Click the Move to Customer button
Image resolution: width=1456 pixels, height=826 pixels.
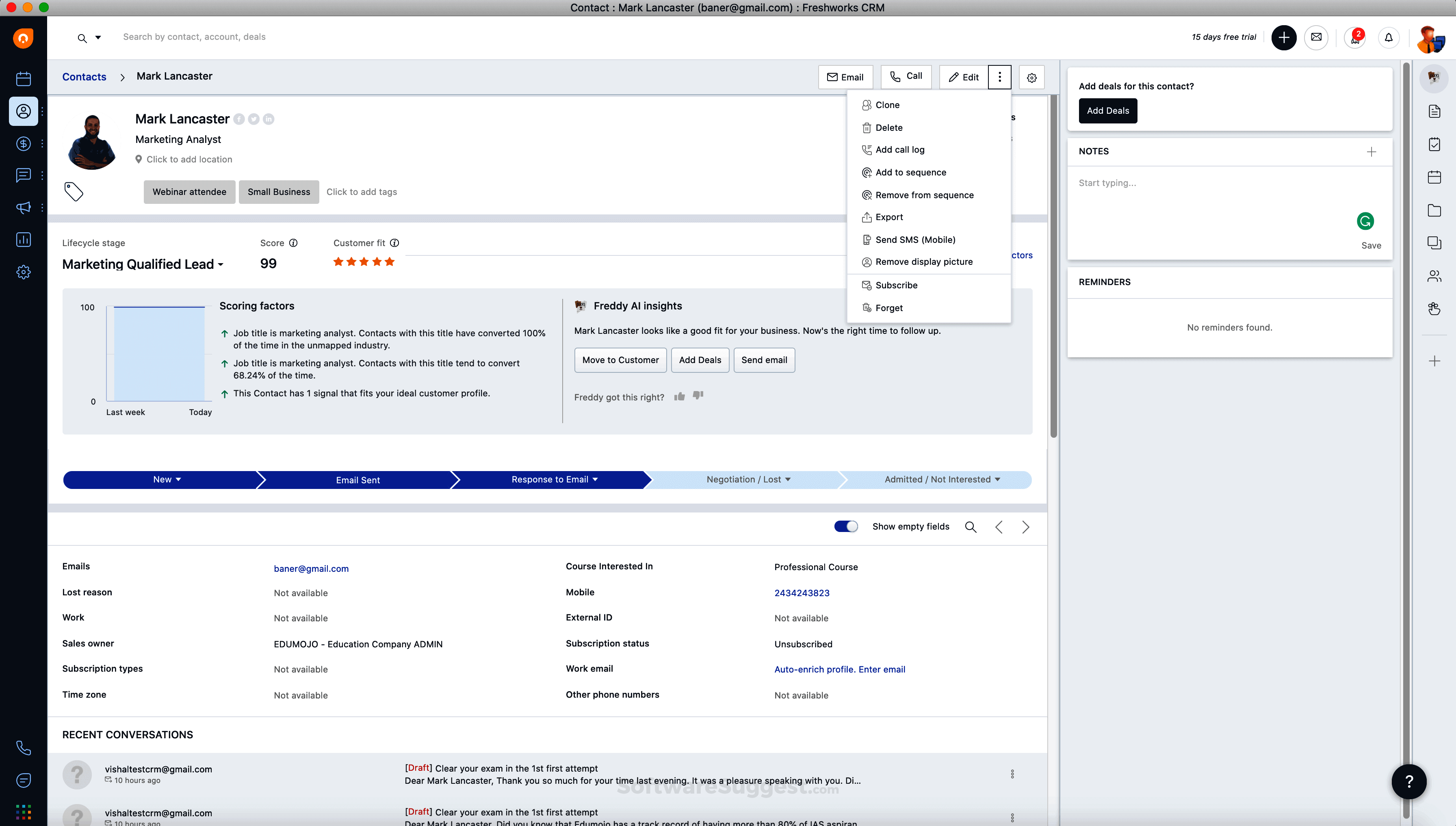point(620,360)
